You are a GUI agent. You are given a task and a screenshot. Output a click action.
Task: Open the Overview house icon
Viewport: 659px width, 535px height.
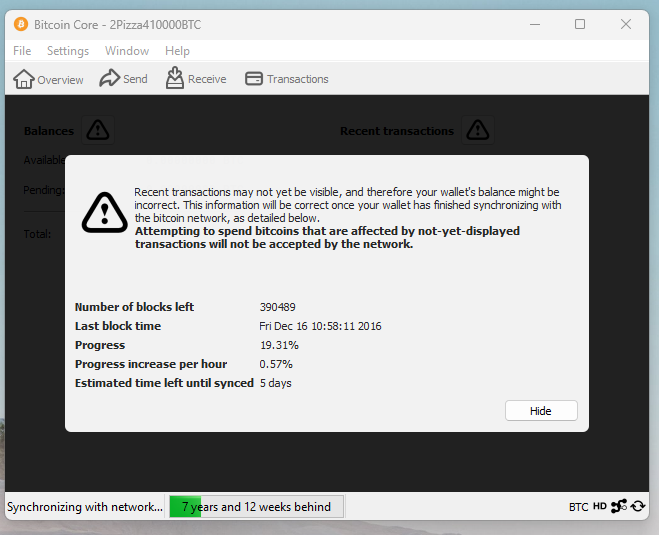pyautogui.click(x=24, y=79)
